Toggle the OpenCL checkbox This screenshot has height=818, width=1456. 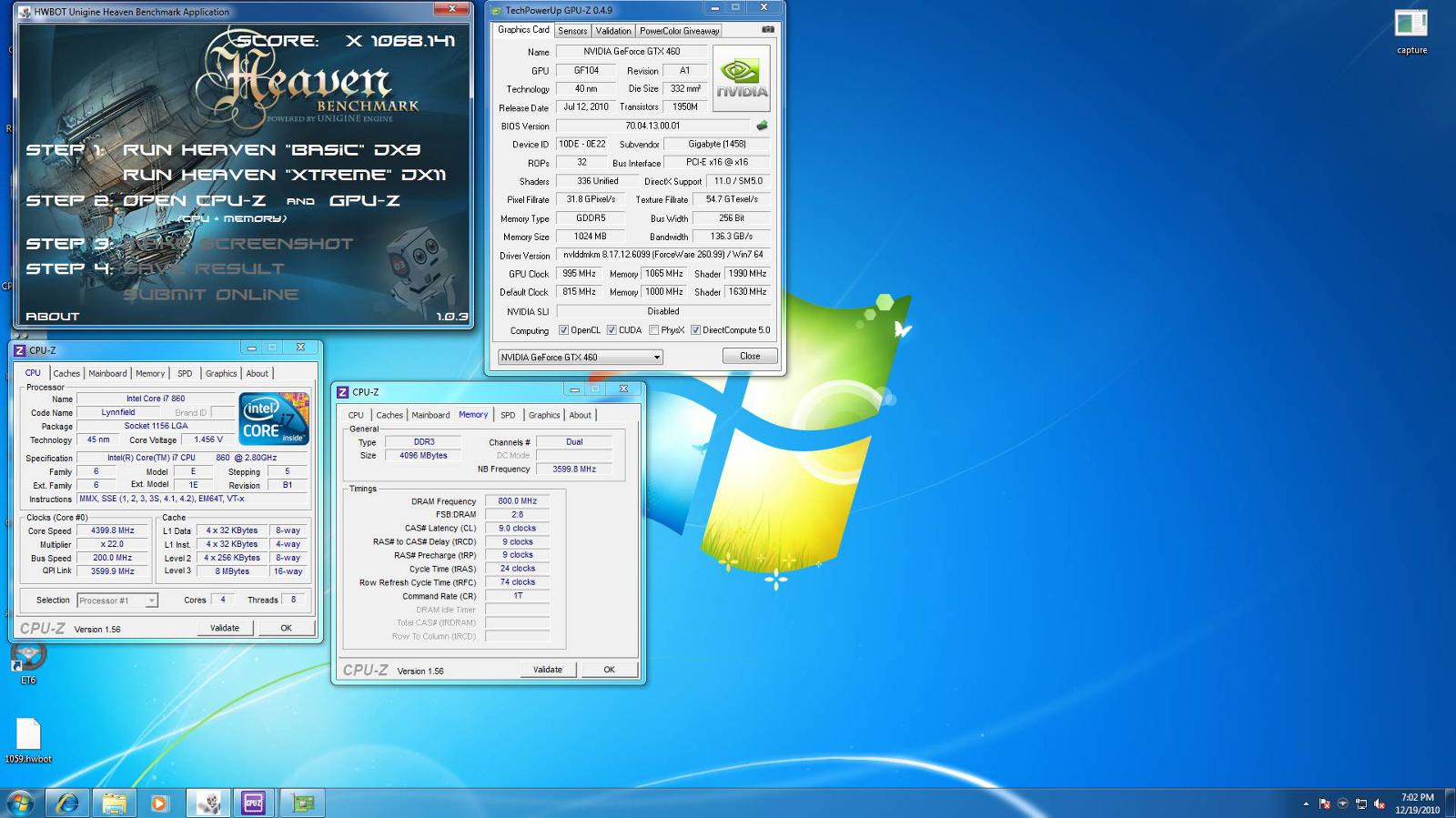click(563, 330)
